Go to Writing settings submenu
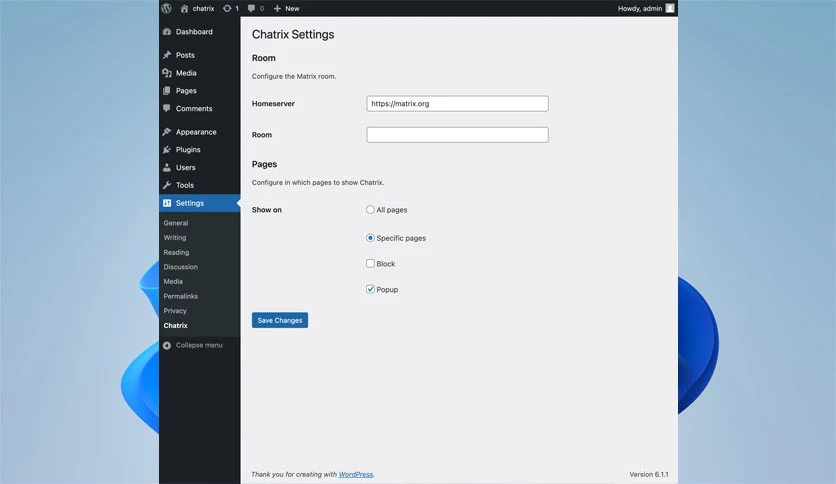 coord(175,238)
